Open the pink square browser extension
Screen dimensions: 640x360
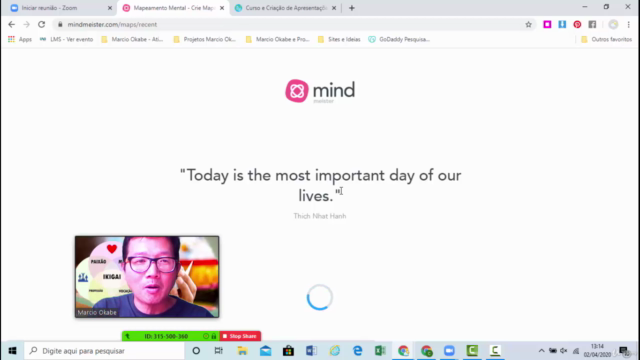[547, 24]
